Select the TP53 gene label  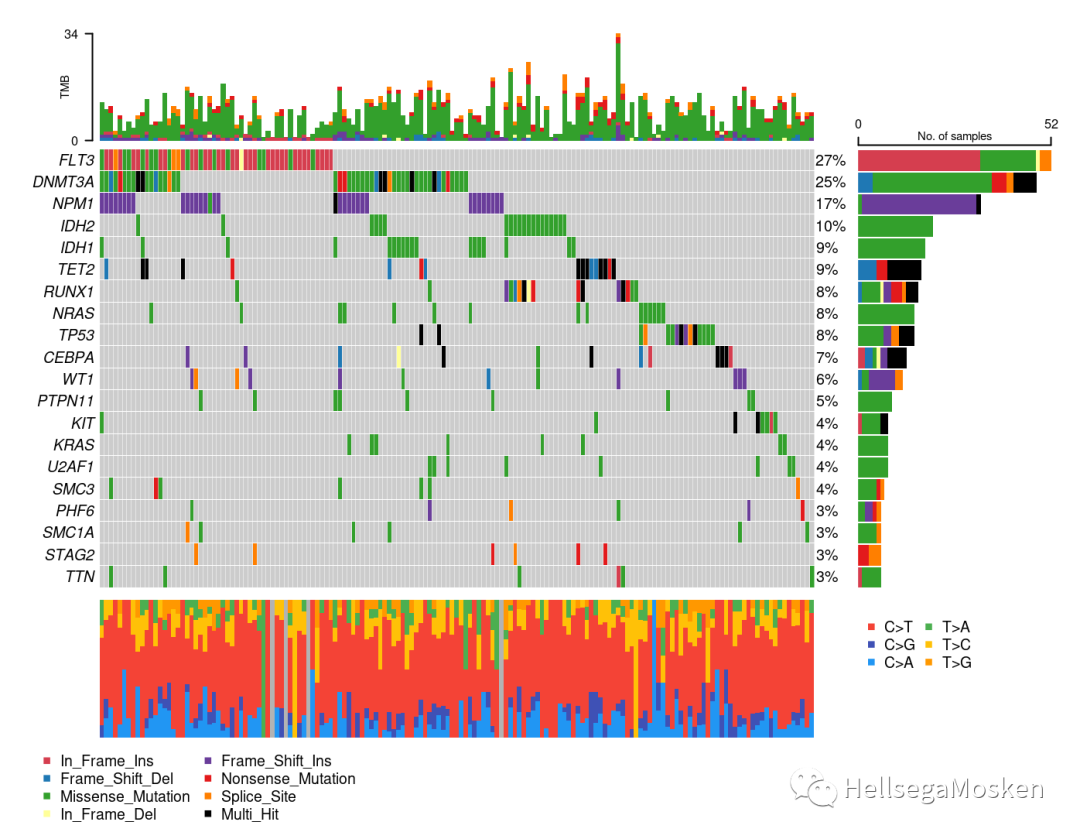[x=76, y=335]
